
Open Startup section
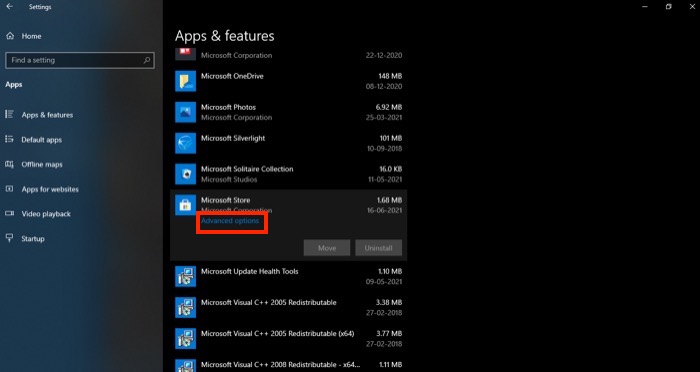click(x=33, y=238)
